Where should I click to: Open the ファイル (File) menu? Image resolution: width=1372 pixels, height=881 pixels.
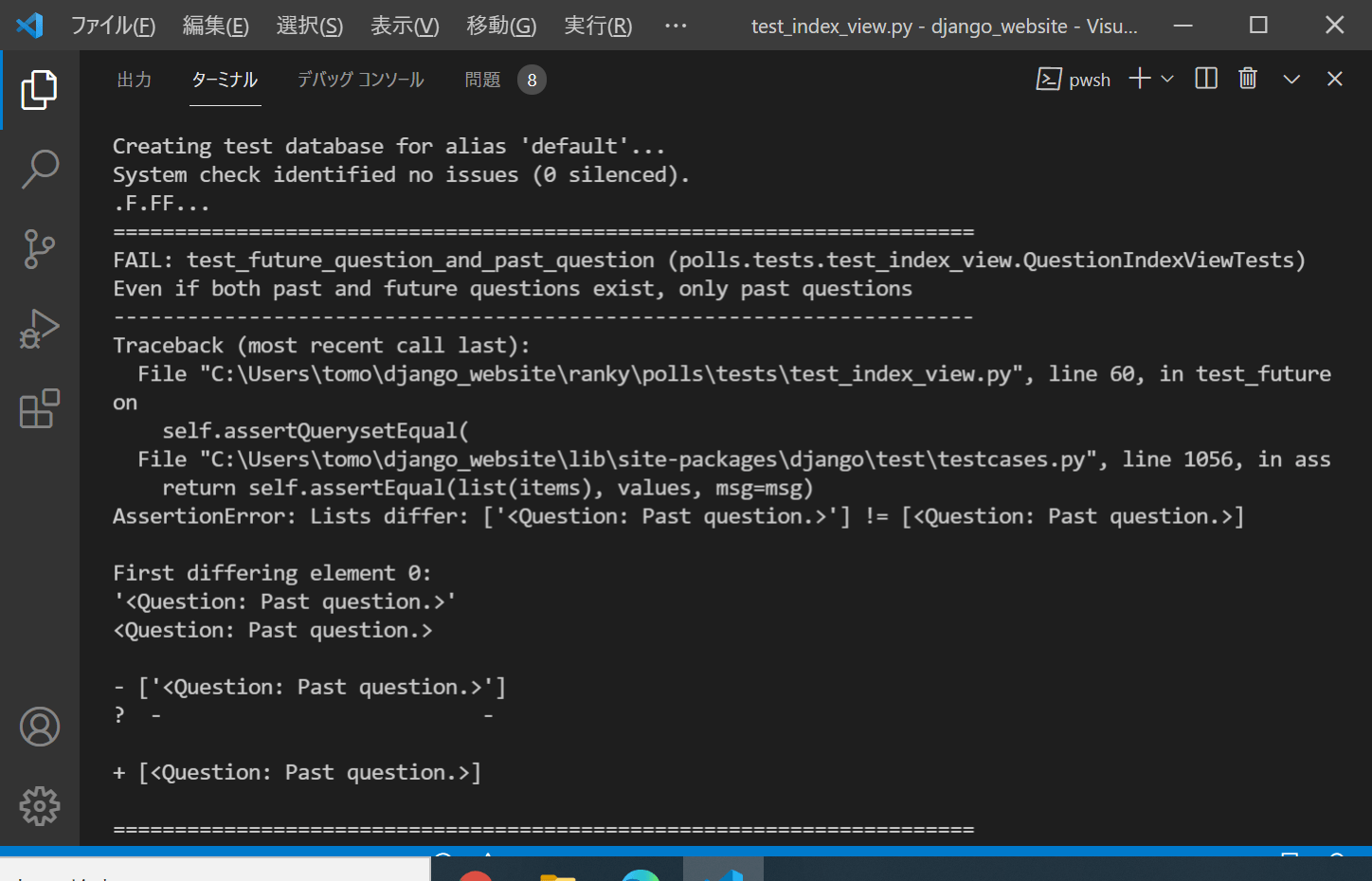(113, 26)
